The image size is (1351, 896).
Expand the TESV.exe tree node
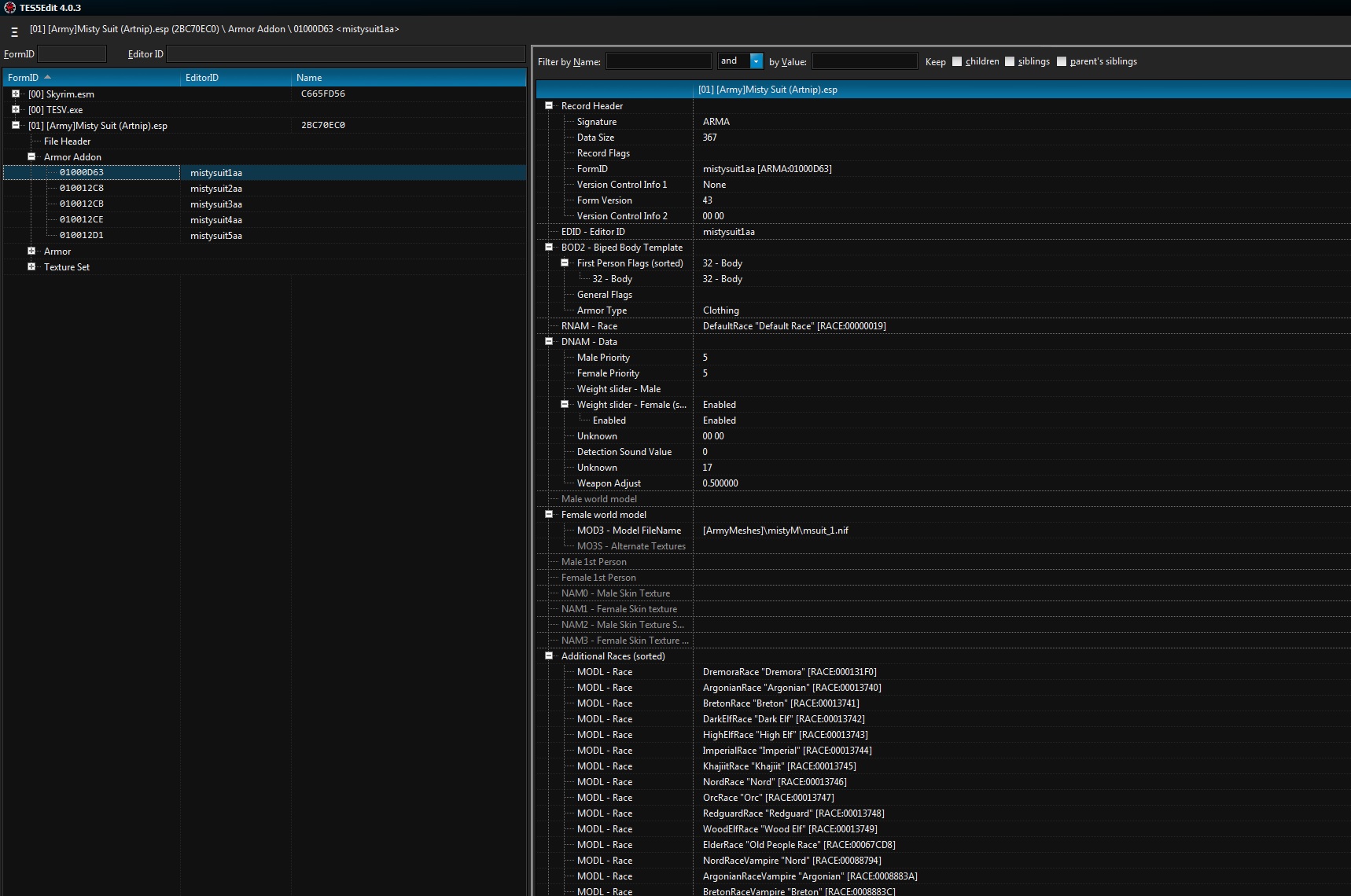[x=15, y=109]
